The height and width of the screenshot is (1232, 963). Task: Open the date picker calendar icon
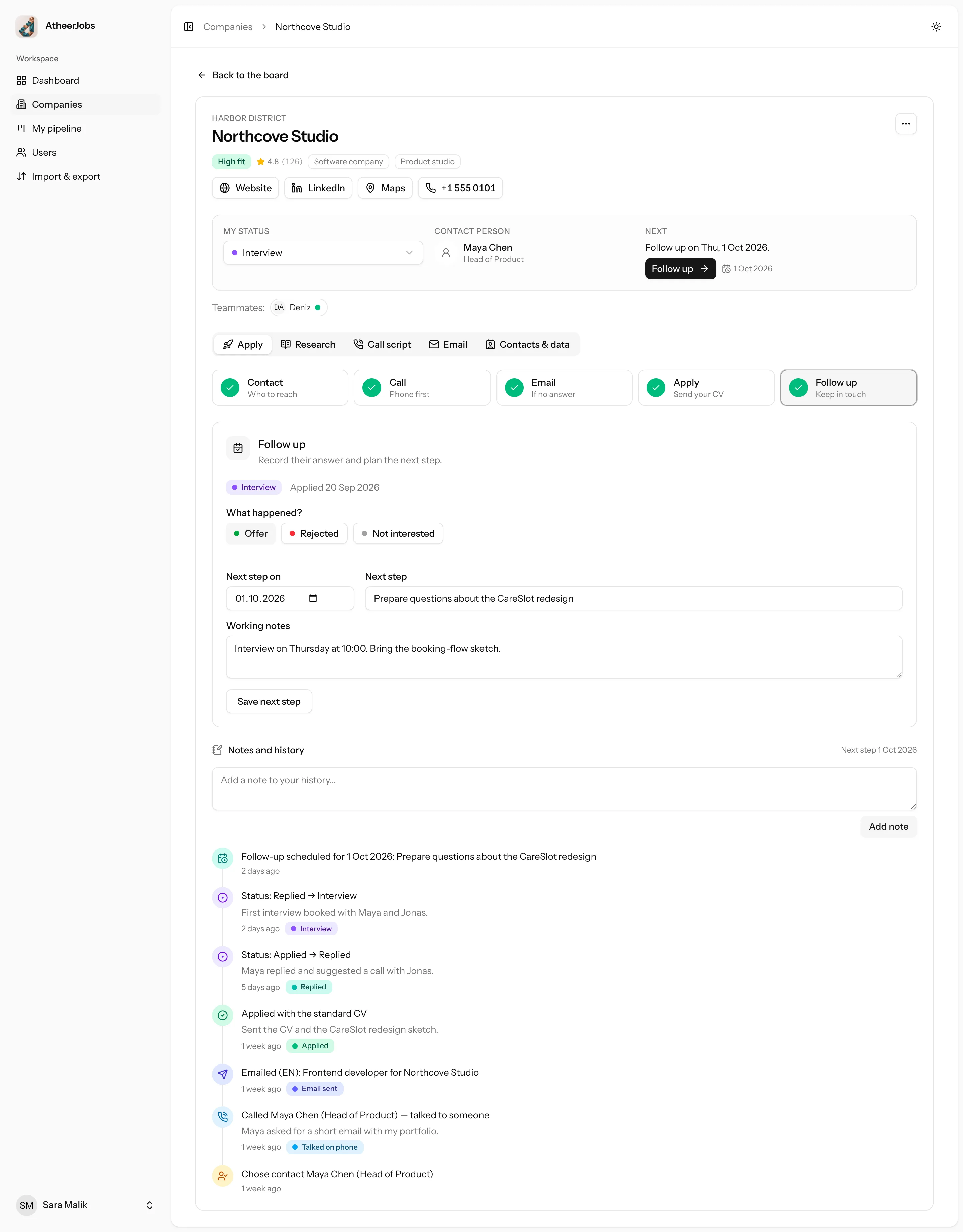point(313,598)
